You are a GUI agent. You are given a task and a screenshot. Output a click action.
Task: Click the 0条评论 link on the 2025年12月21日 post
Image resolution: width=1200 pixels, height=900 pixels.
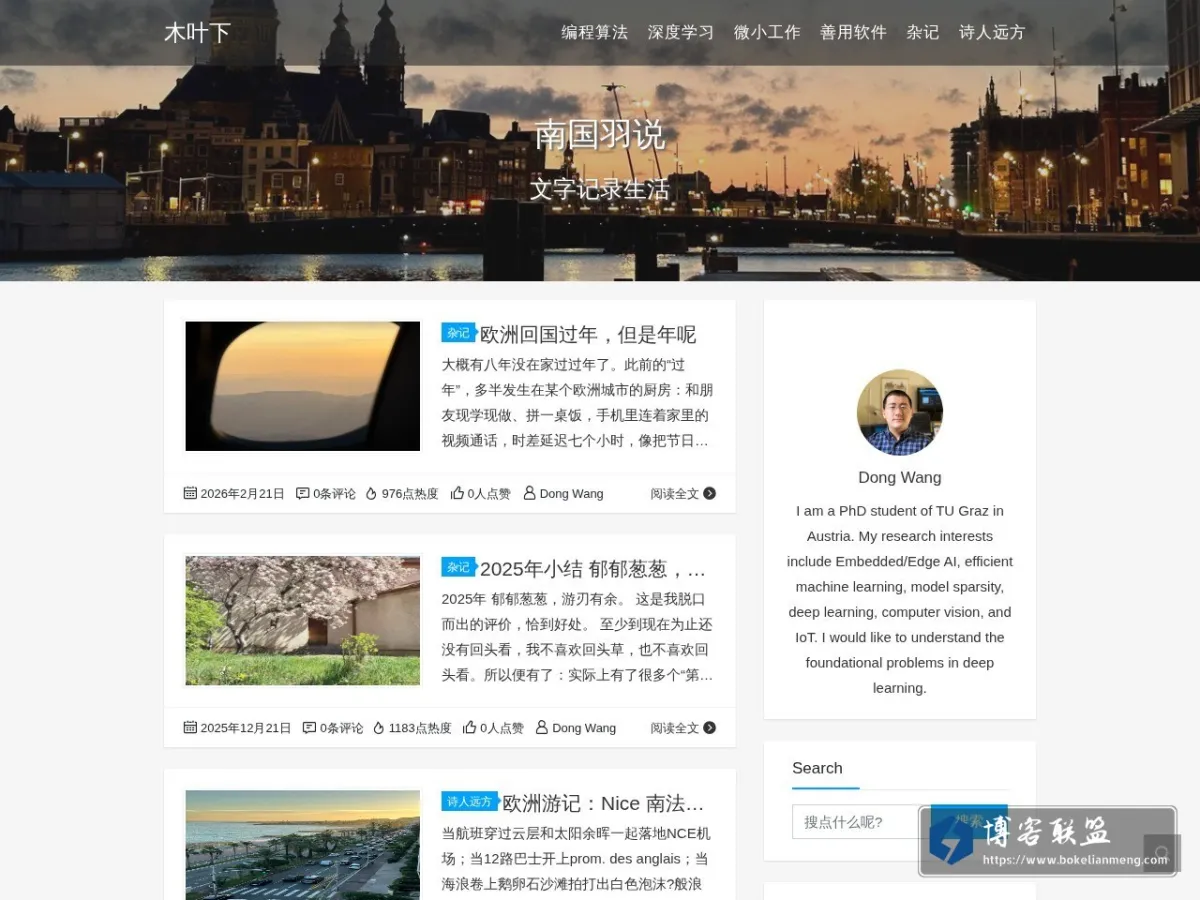341,728
